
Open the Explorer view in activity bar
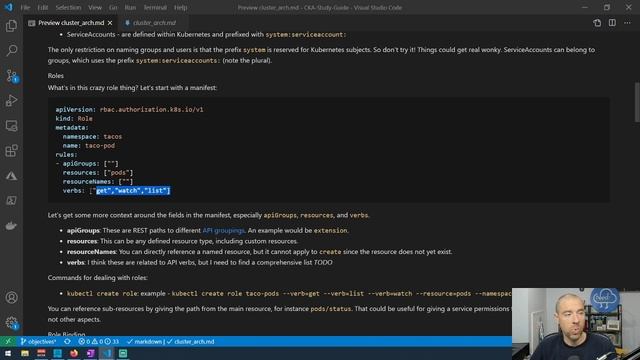11,26
